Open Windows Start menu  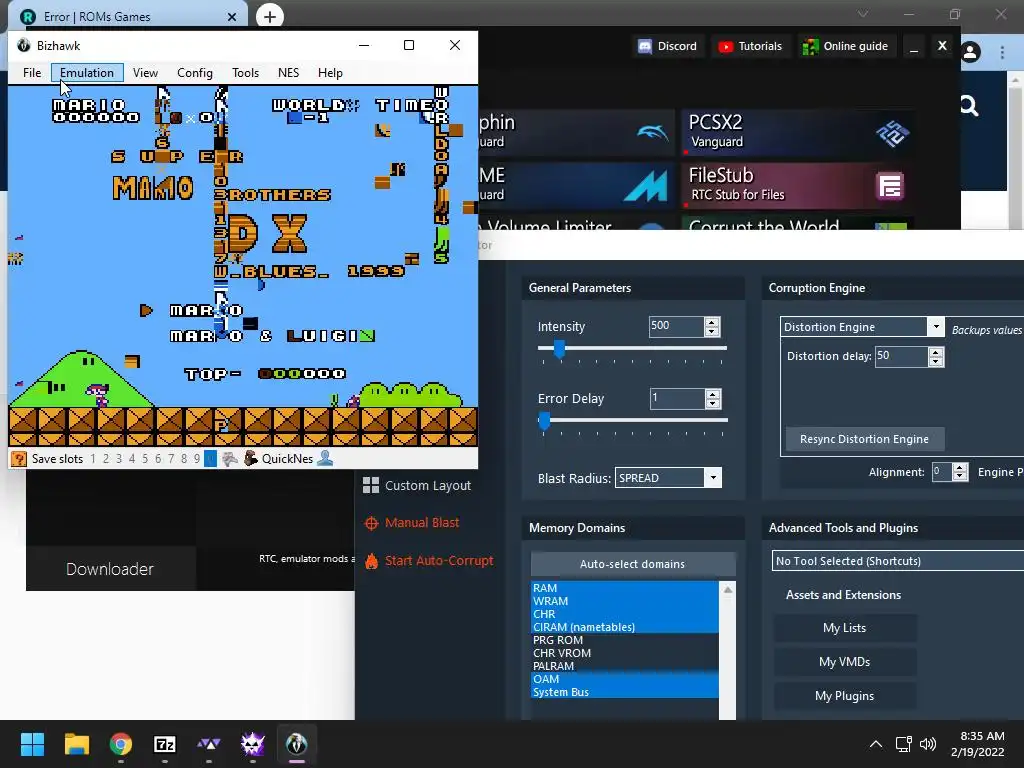(32, 744)
